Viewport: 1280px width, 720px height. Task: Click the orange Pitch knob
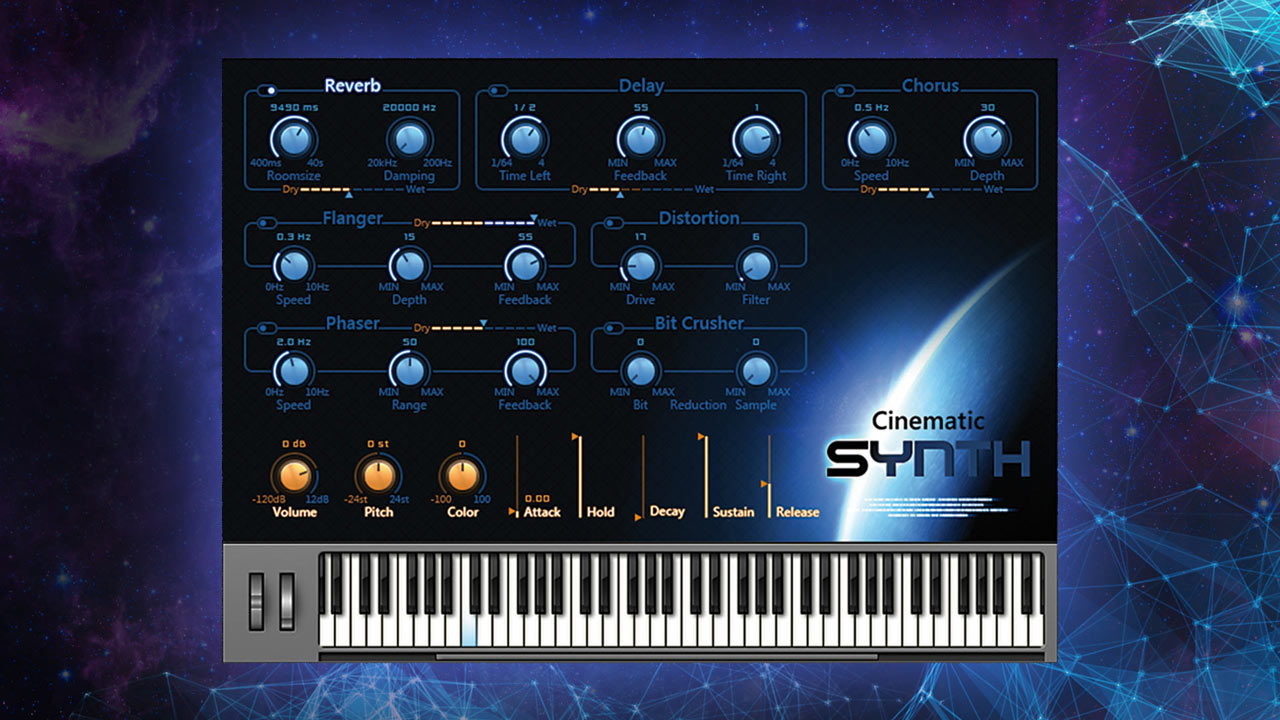click(x=378, y=475)
